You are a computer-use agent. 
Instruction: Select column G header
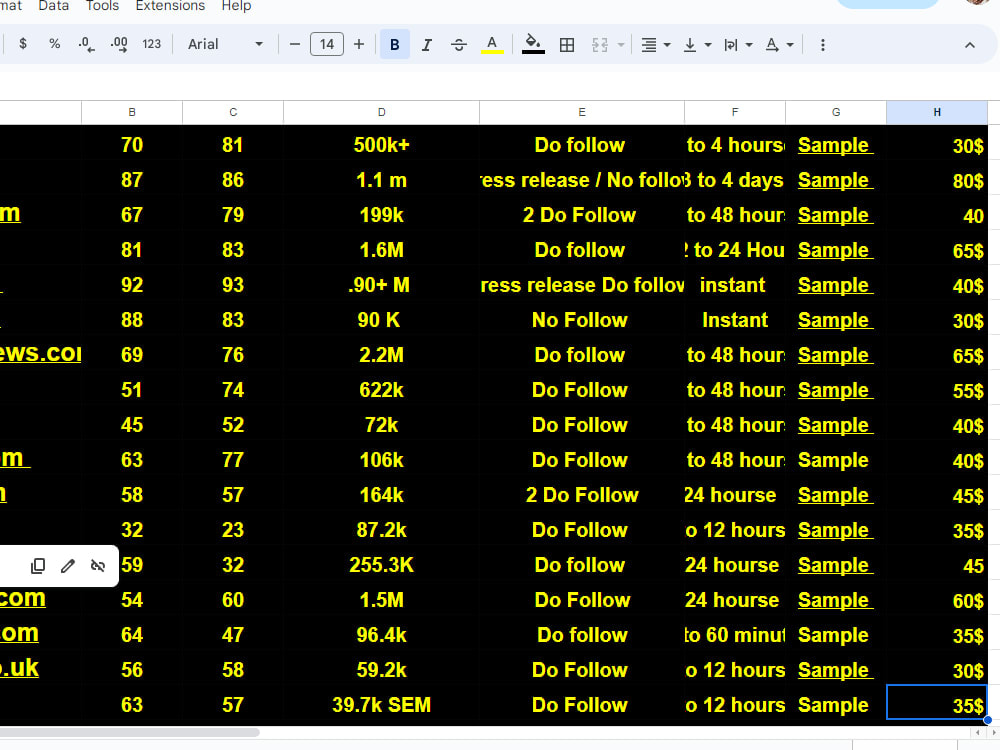(x=836, y=112)
